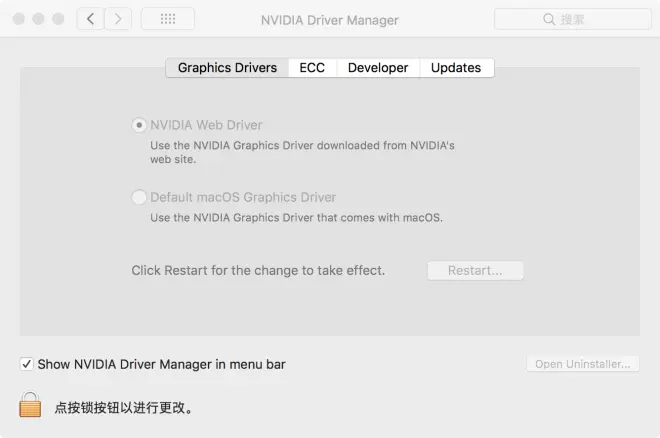
Task: Click the back chevron in the toolbar
Action: 90,19
